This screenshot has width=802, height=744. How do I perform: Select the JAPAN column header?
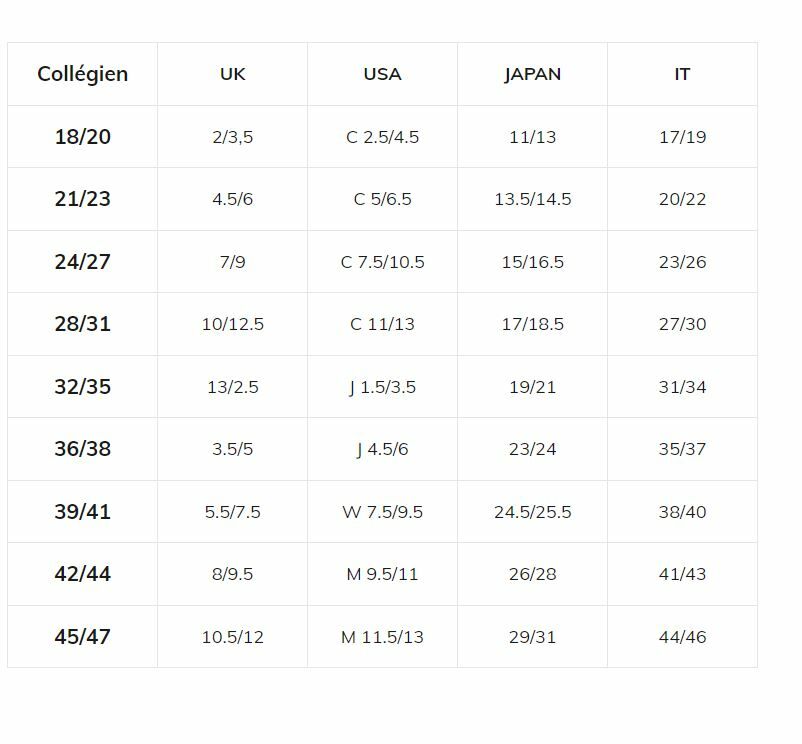pyautogui.click(x=532, y=74)
